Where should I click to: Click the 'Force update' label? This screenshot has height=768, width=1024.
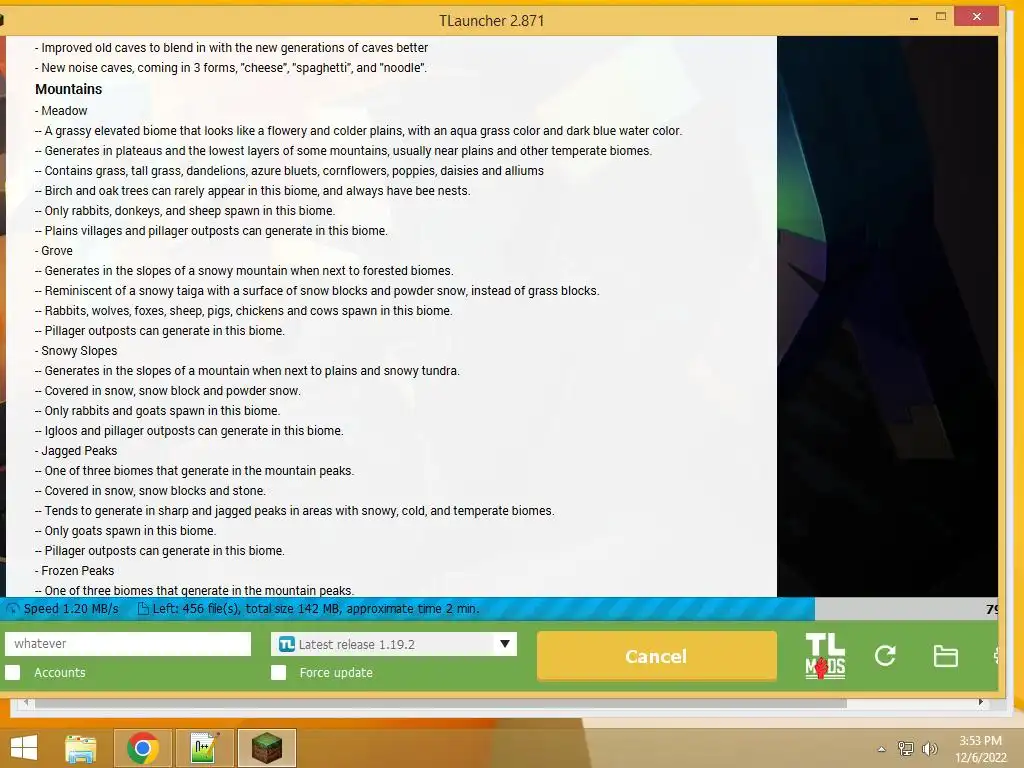coord(336,673)
